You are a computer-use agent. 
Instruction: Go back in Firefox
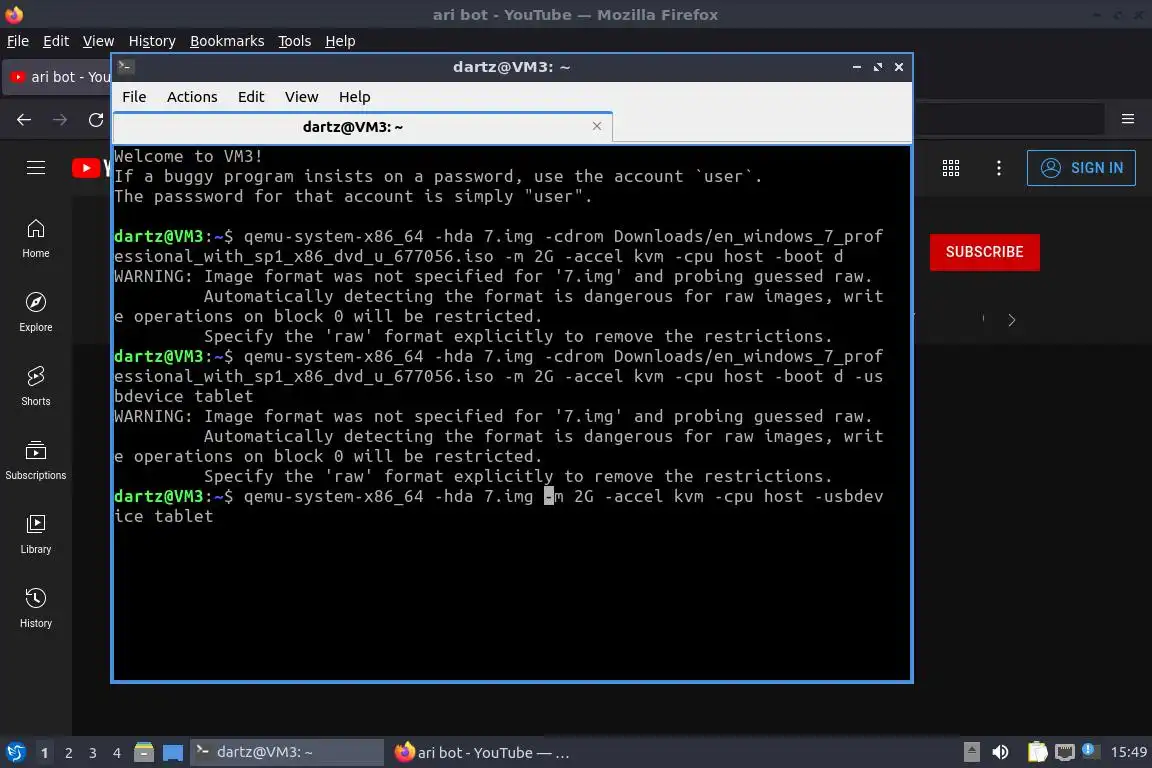(24, 119)
